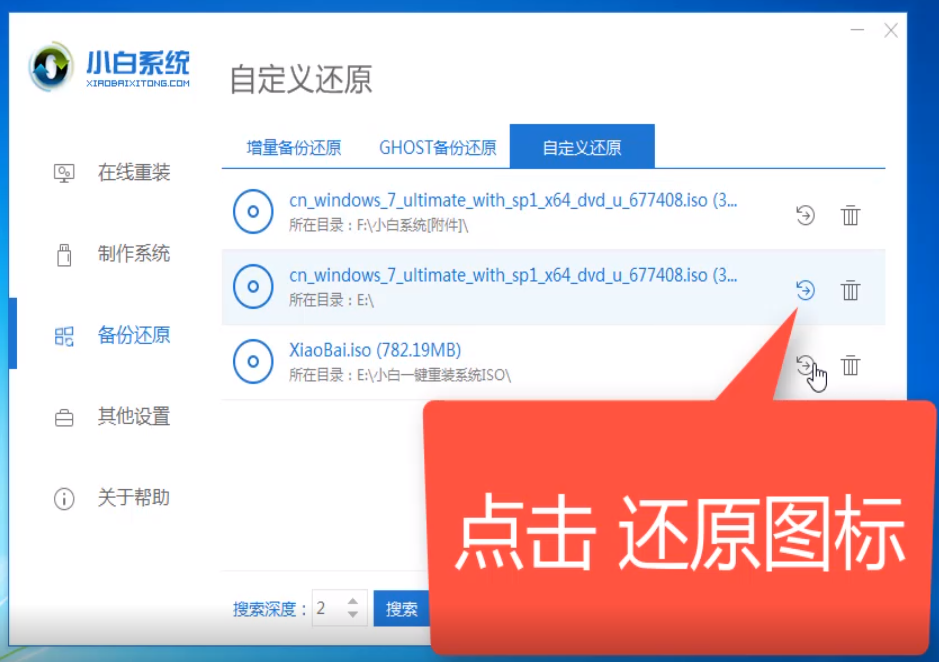Click the trash icon to delete XiaoBai.iso
Image resolution: width=939 pixels, height=662 pixels.
(850, 364)
